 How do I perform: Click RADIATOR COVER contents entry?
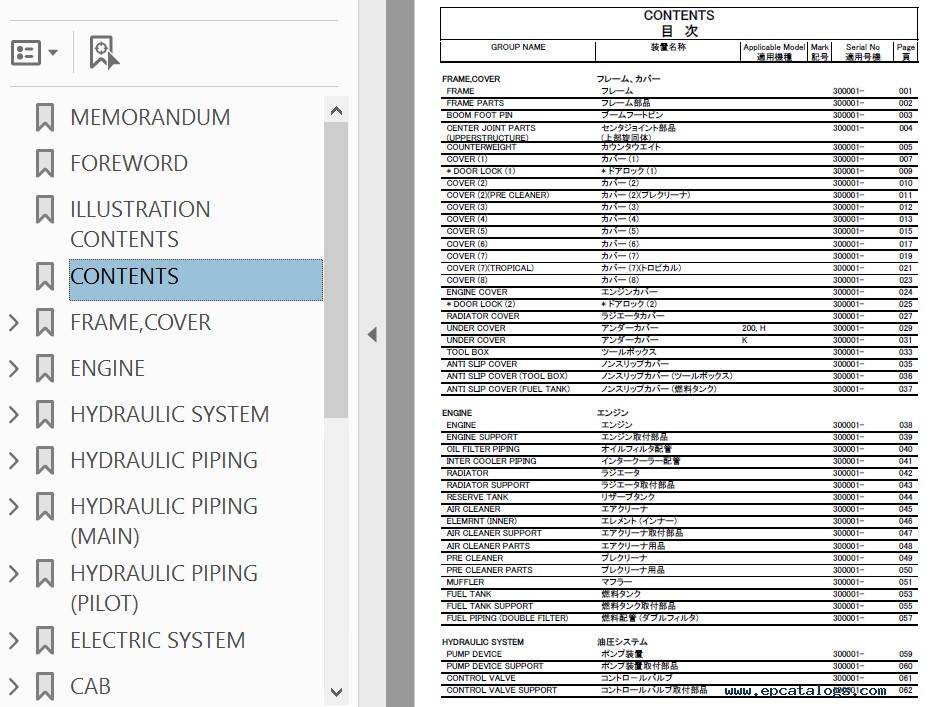482,316
